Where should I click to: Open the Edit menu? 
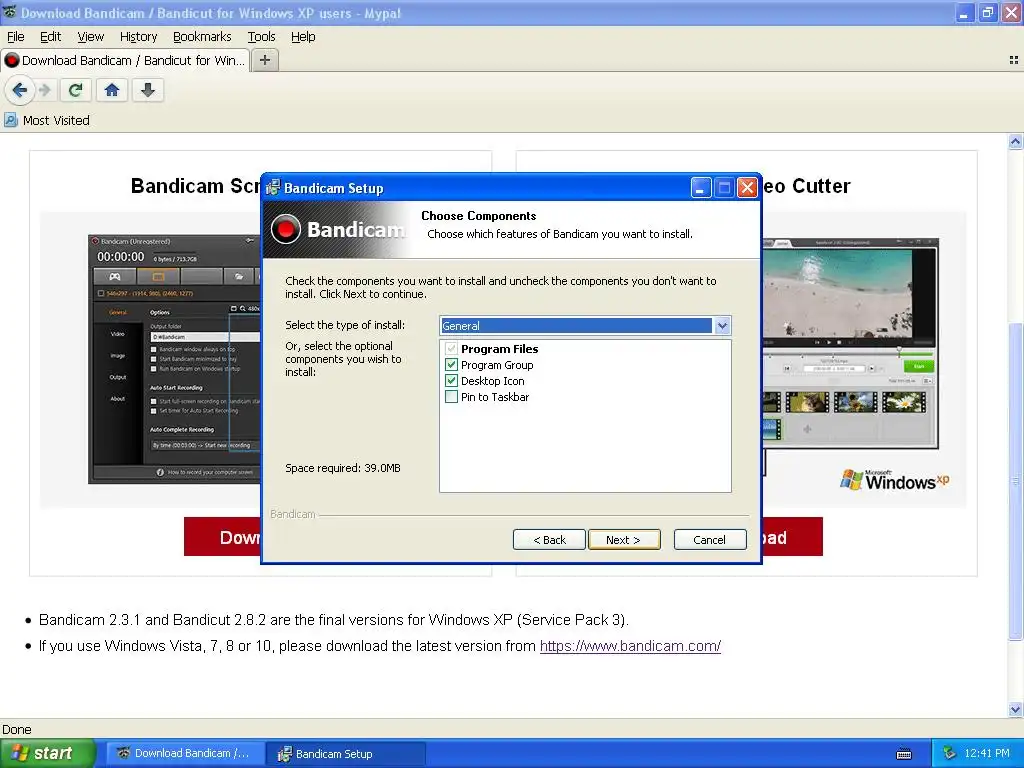[x=50, y=37]
